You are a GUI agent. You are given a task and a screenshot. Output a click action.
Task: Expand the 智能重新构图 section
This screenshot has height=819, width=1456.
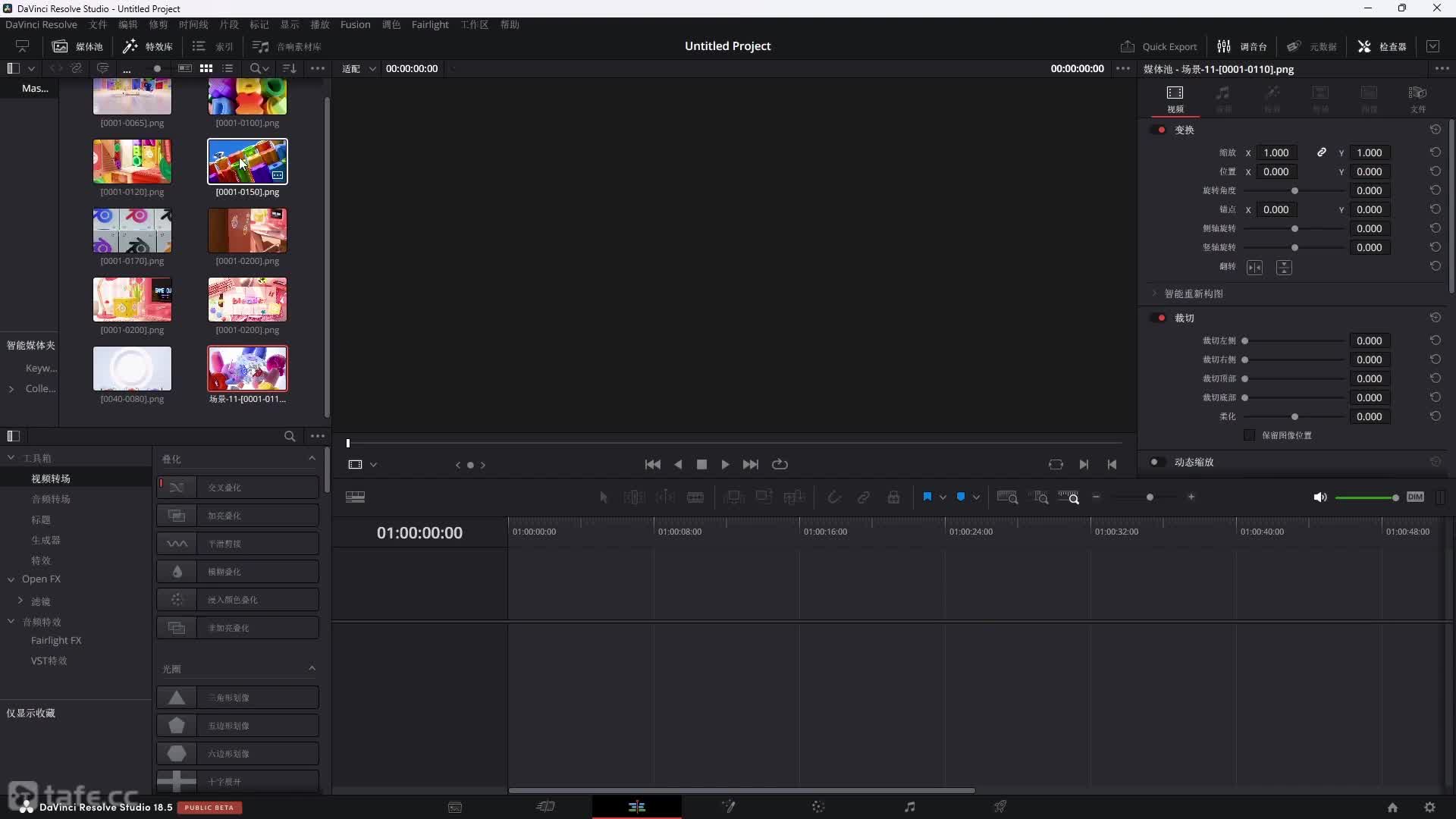tap(1154, 293)
